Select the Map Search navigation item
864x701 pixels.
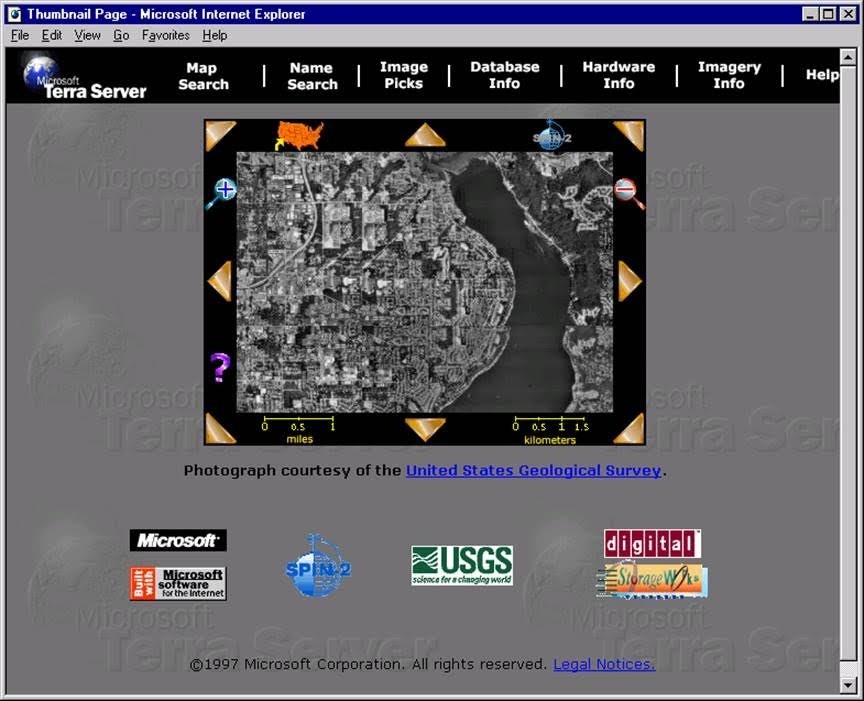pos(203,76)
